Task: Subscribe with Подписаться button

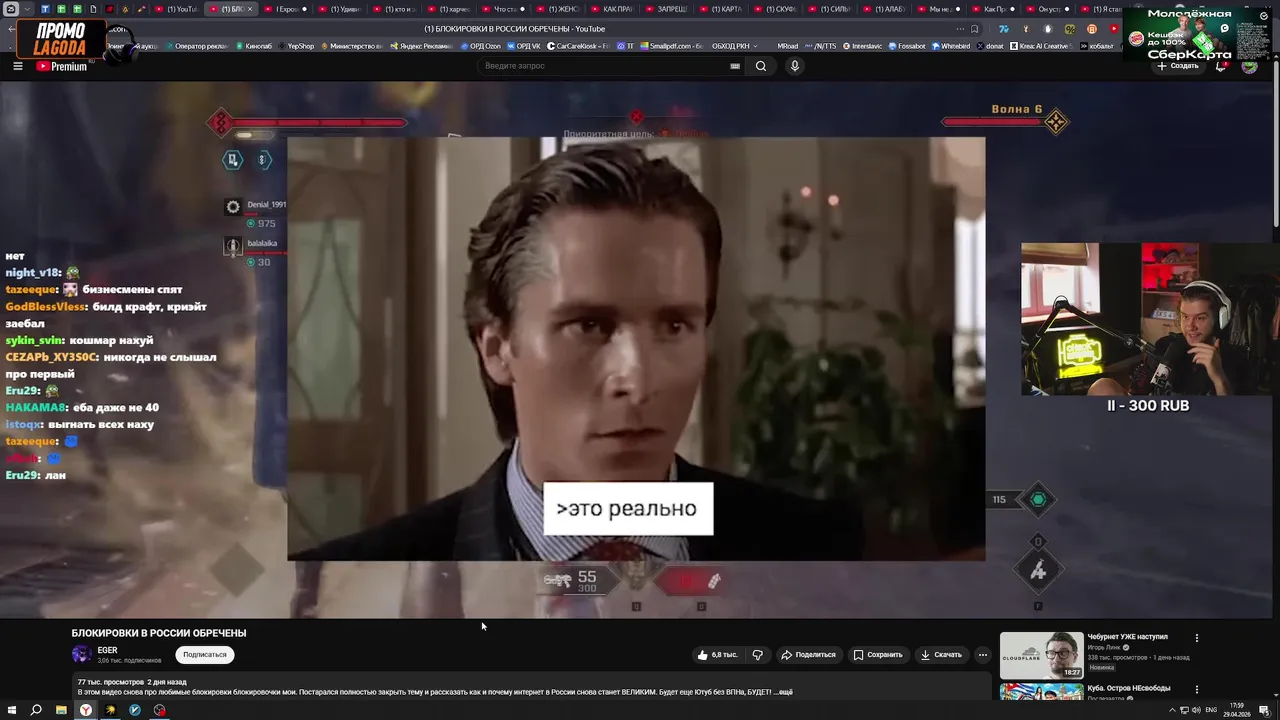Action: 205,655
